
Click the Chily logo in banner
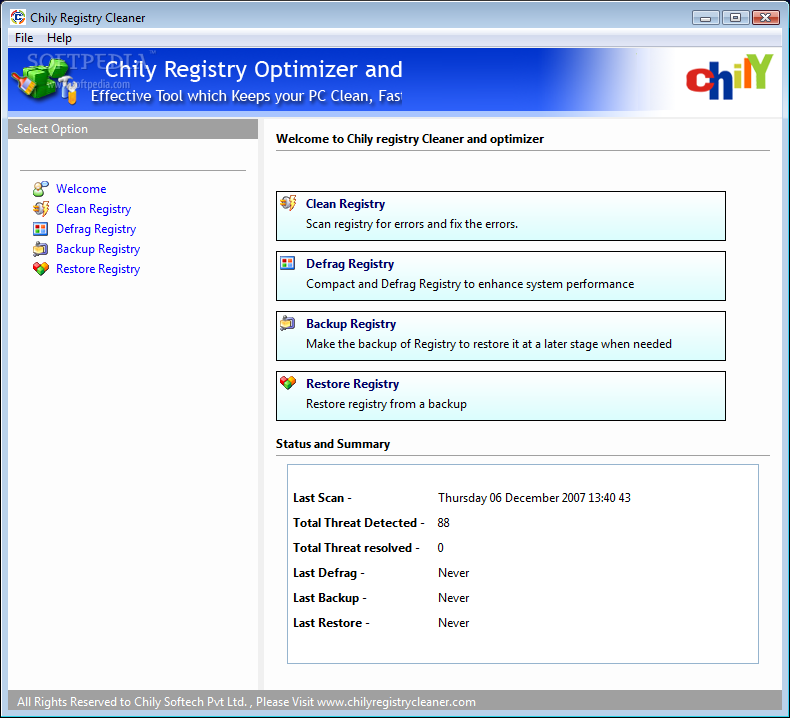tap(729, 77)
